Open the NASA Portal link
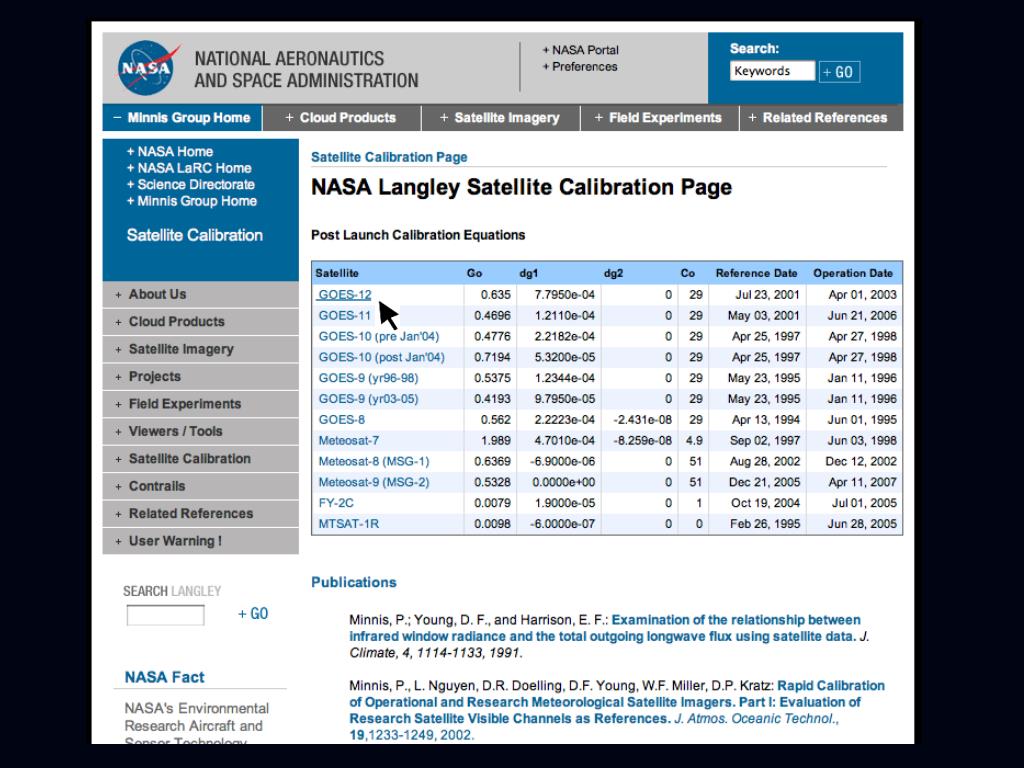This screenshot has width=1024, height=768. click(581, 50)
